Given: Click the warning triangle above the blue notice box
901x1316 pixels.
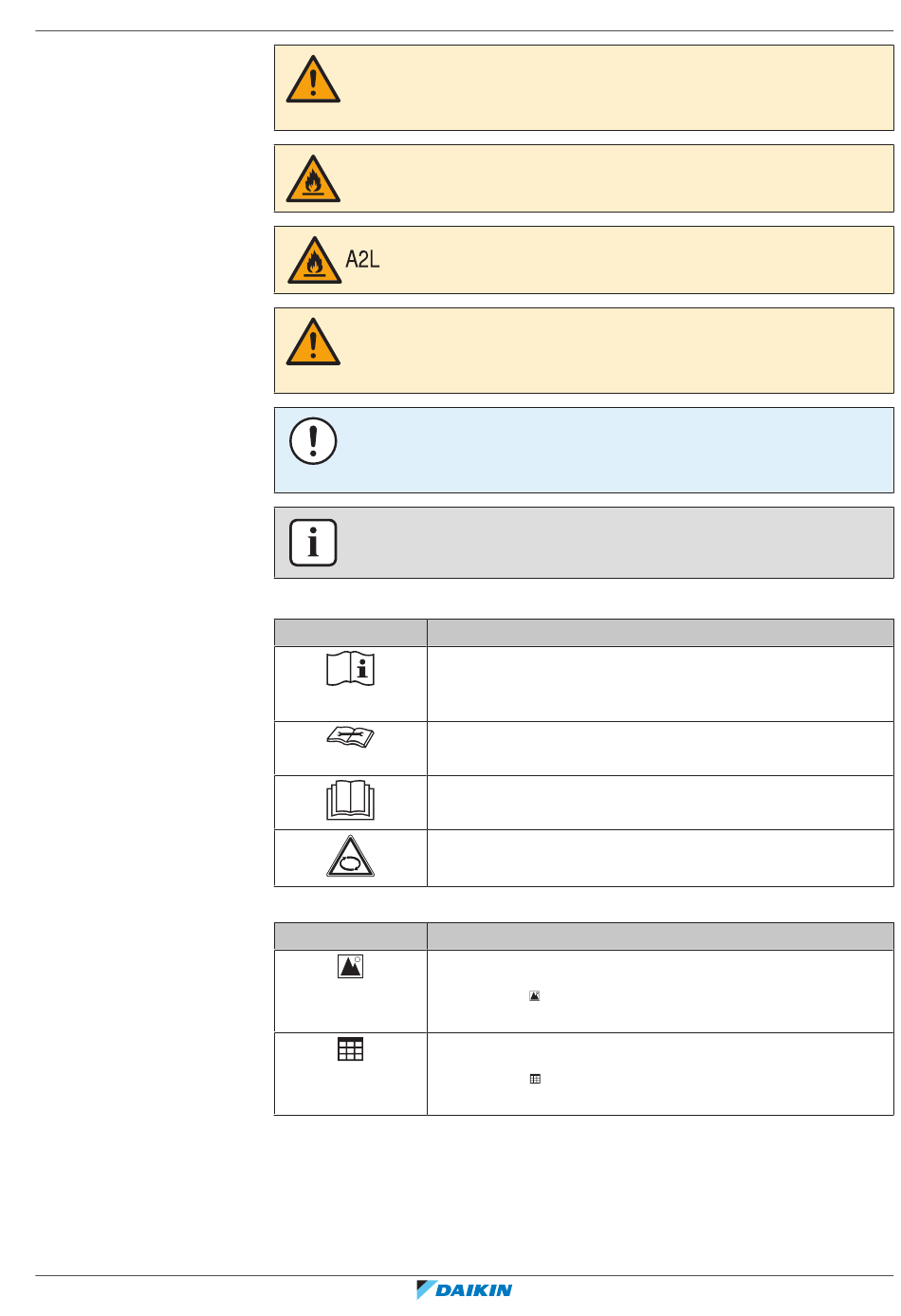Looking at the screenshot, I should 313,342.
